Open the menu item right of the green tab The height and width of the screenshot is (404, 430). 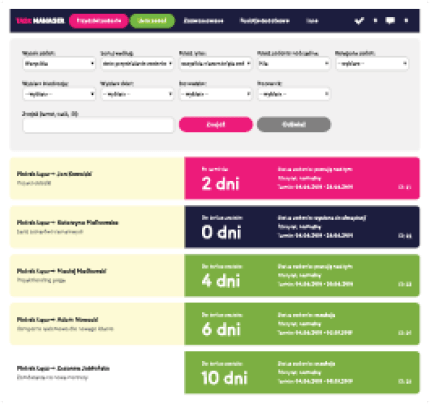click(x=203, y=21)
